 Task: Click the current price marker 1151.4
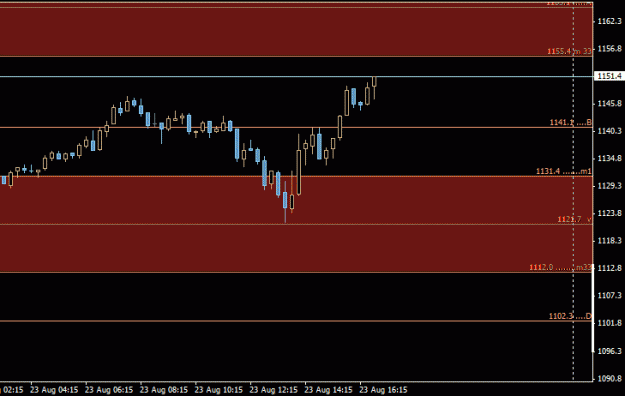tap(609, 76)
